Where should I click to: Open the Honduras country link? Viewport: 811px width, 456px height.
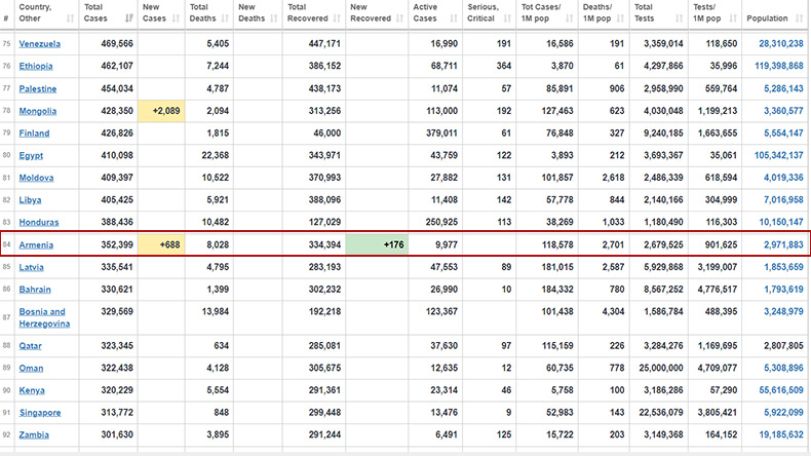[39, 222]
